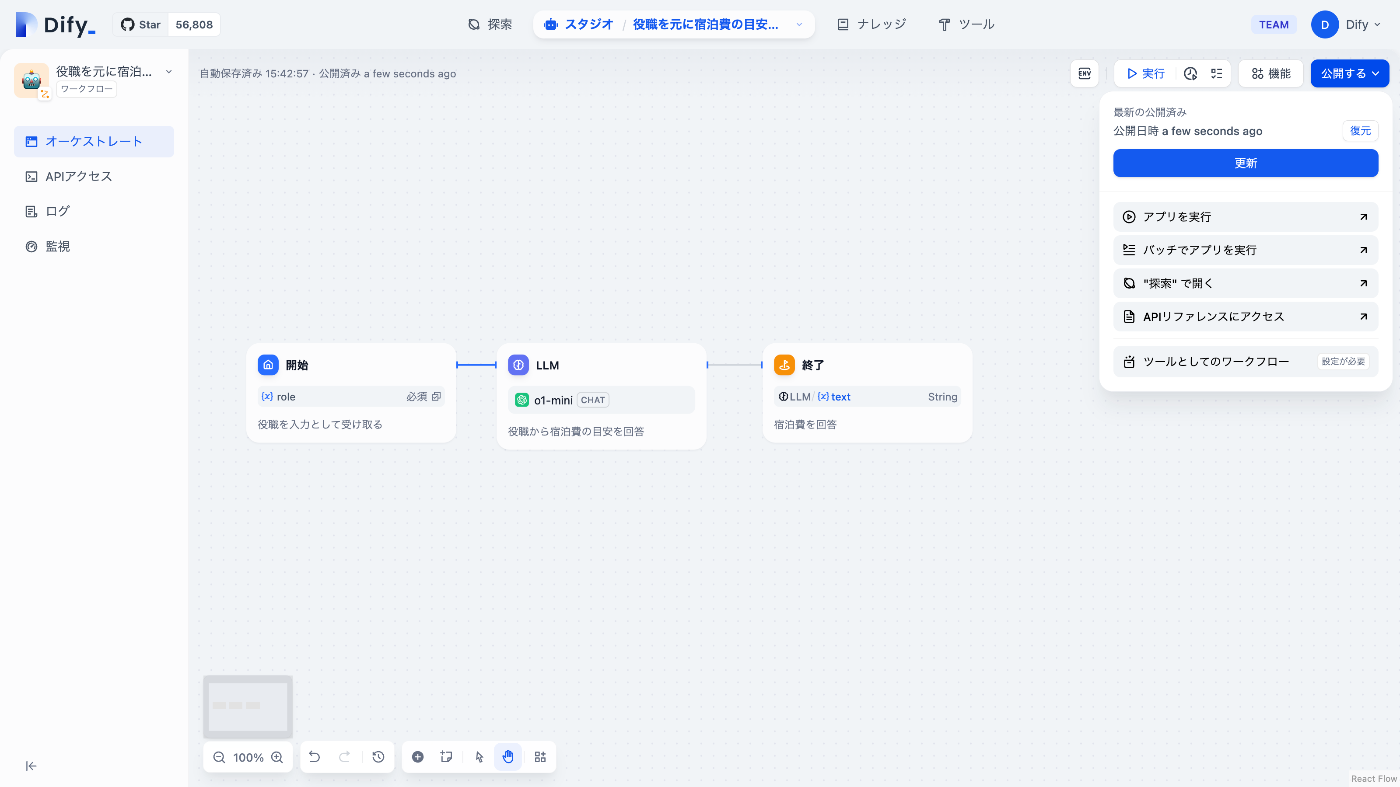Expand the app info chevron in sidebar

pos(168,71)
